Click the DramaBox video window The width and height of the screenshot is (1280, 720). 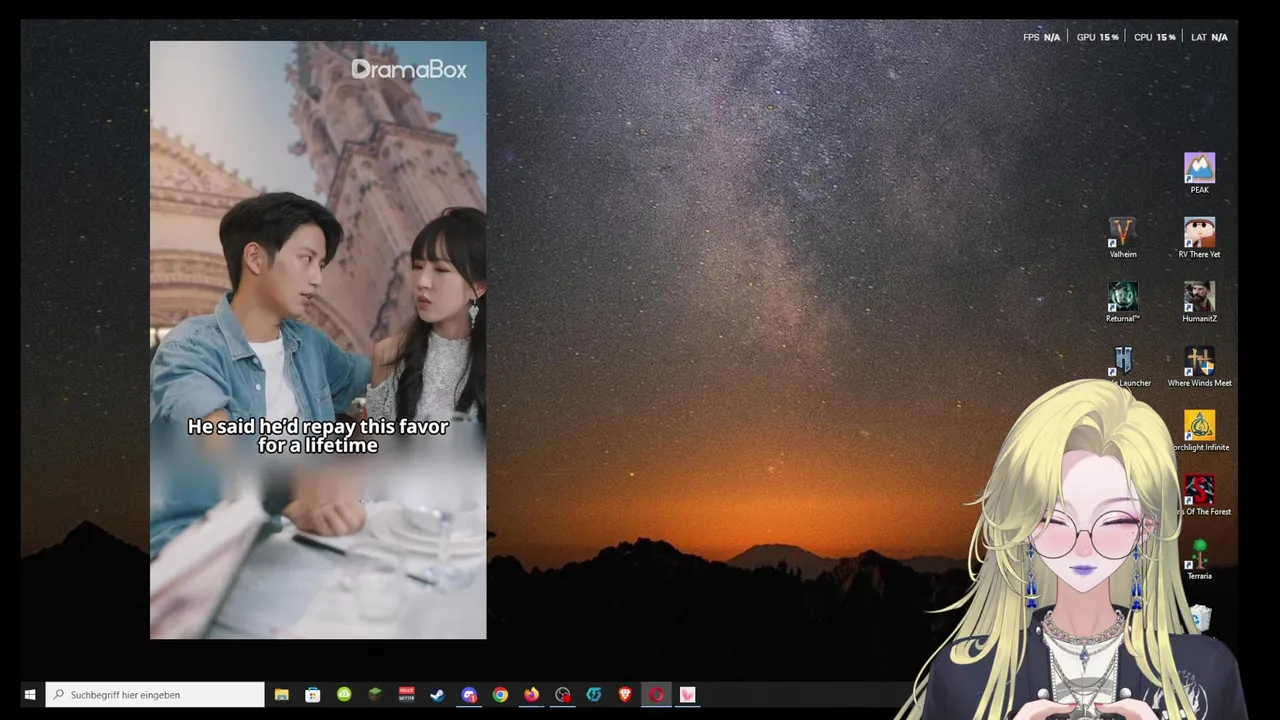[318, 340]
